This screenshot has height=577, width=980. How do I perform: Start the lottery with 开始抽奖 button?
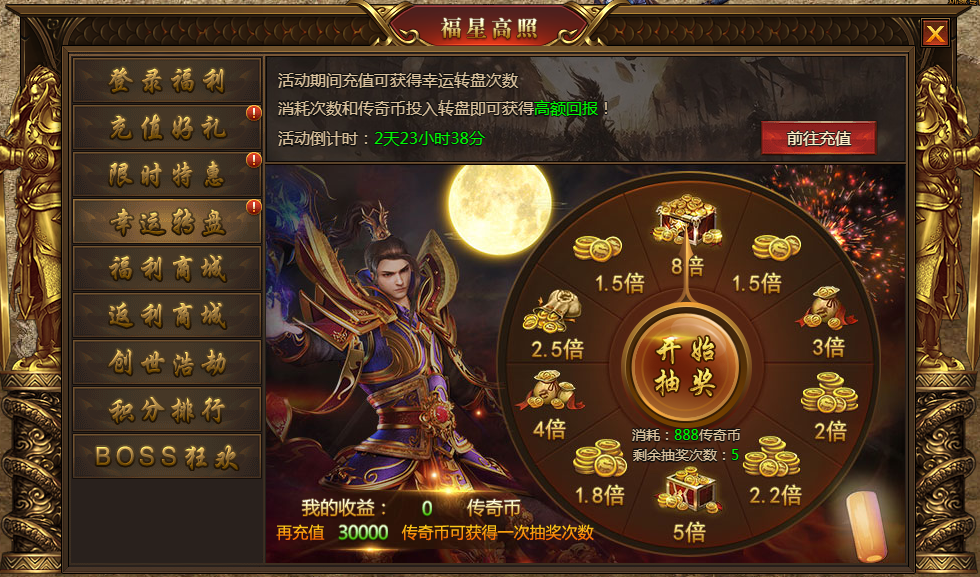686,366
